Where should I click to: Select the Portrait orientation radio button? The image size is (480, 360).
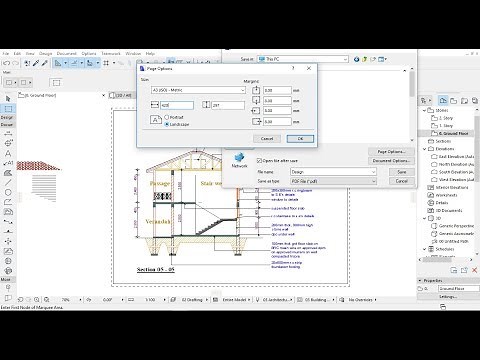[x=167, y=117]
